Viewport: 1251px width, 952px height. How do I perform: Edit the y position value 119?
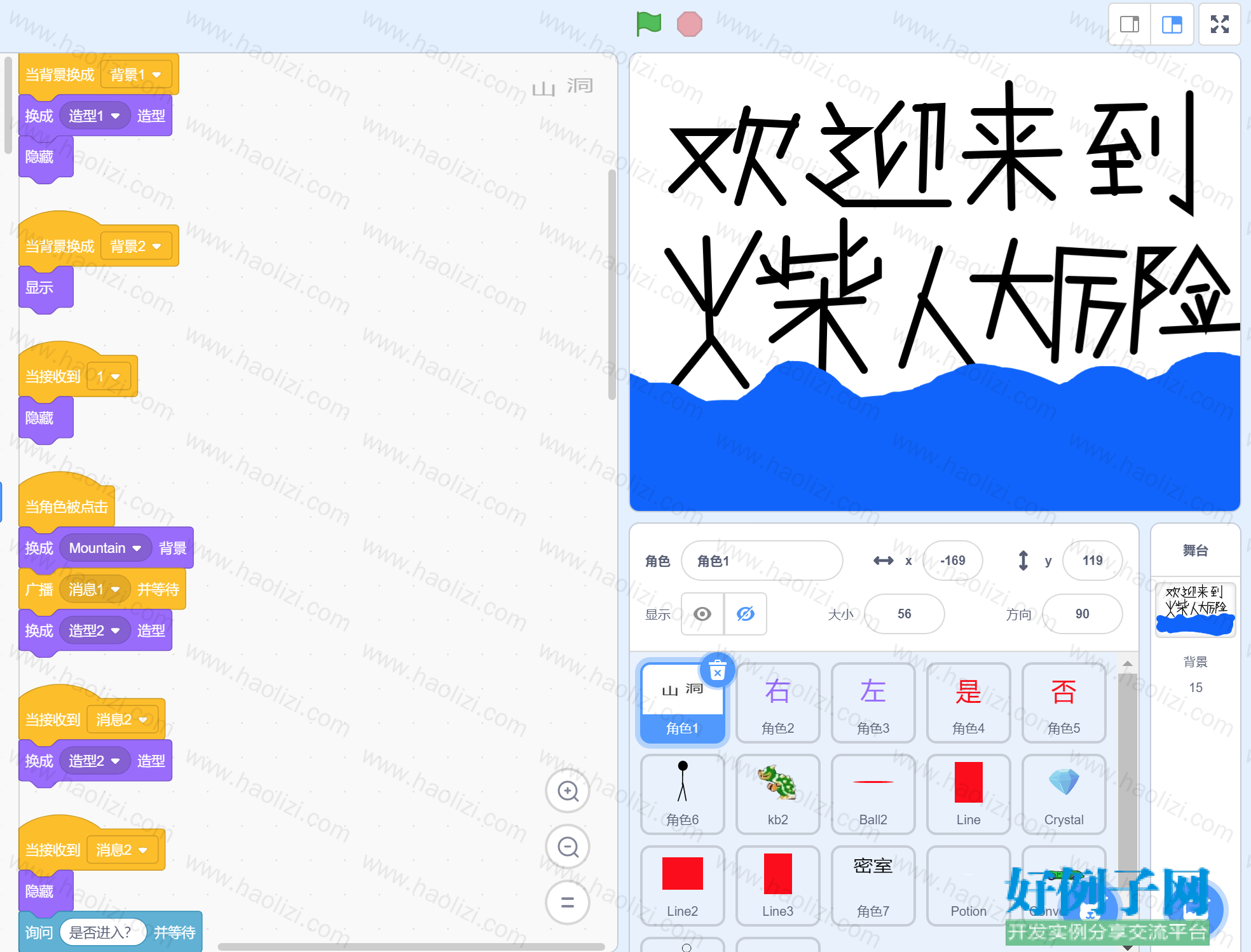(1092, 561)
